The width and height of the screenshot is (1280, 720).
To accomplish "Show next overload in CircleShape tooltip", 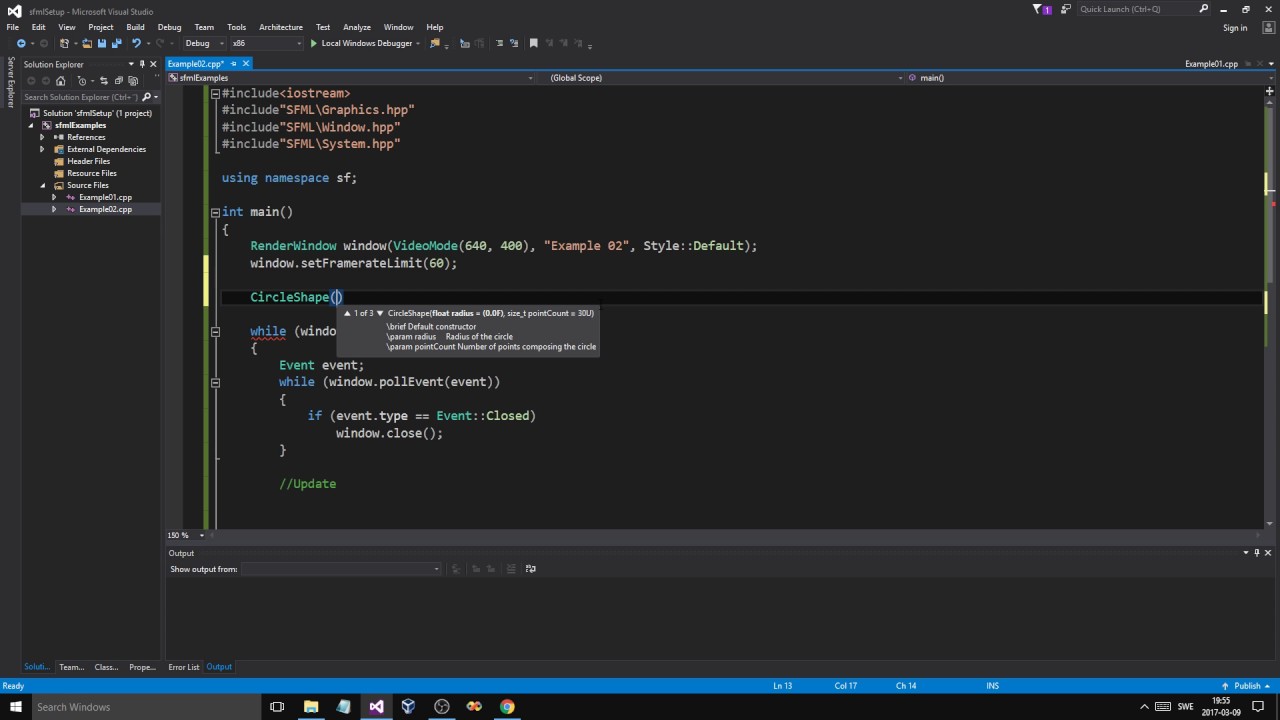I will pyautogui.click(x=380, y=313).
